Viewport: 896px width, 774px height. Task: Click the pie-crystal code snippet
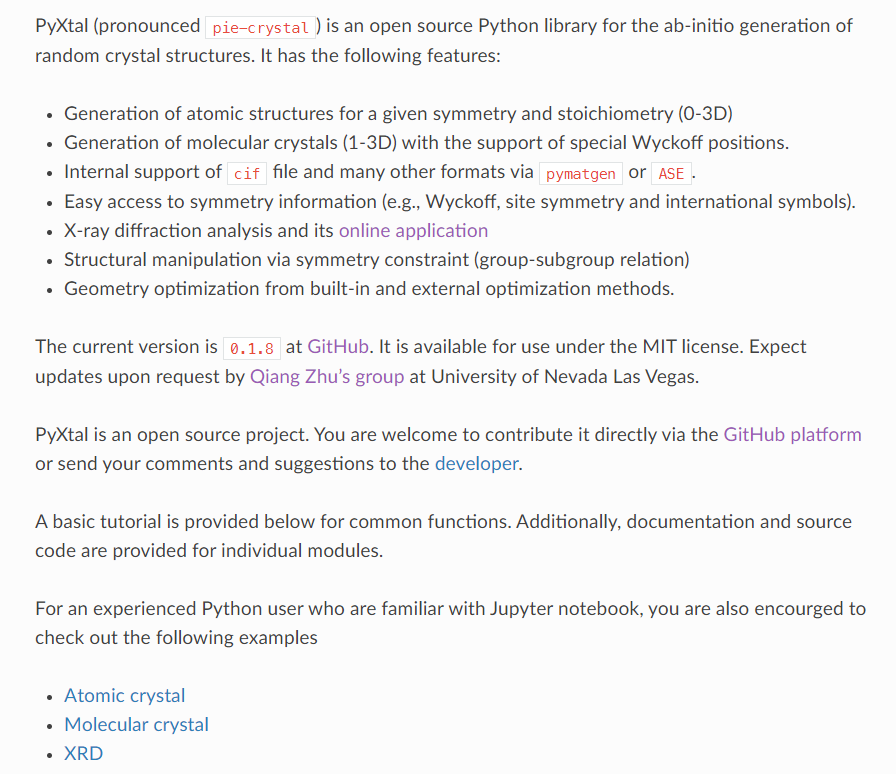(x=261, y=27)
